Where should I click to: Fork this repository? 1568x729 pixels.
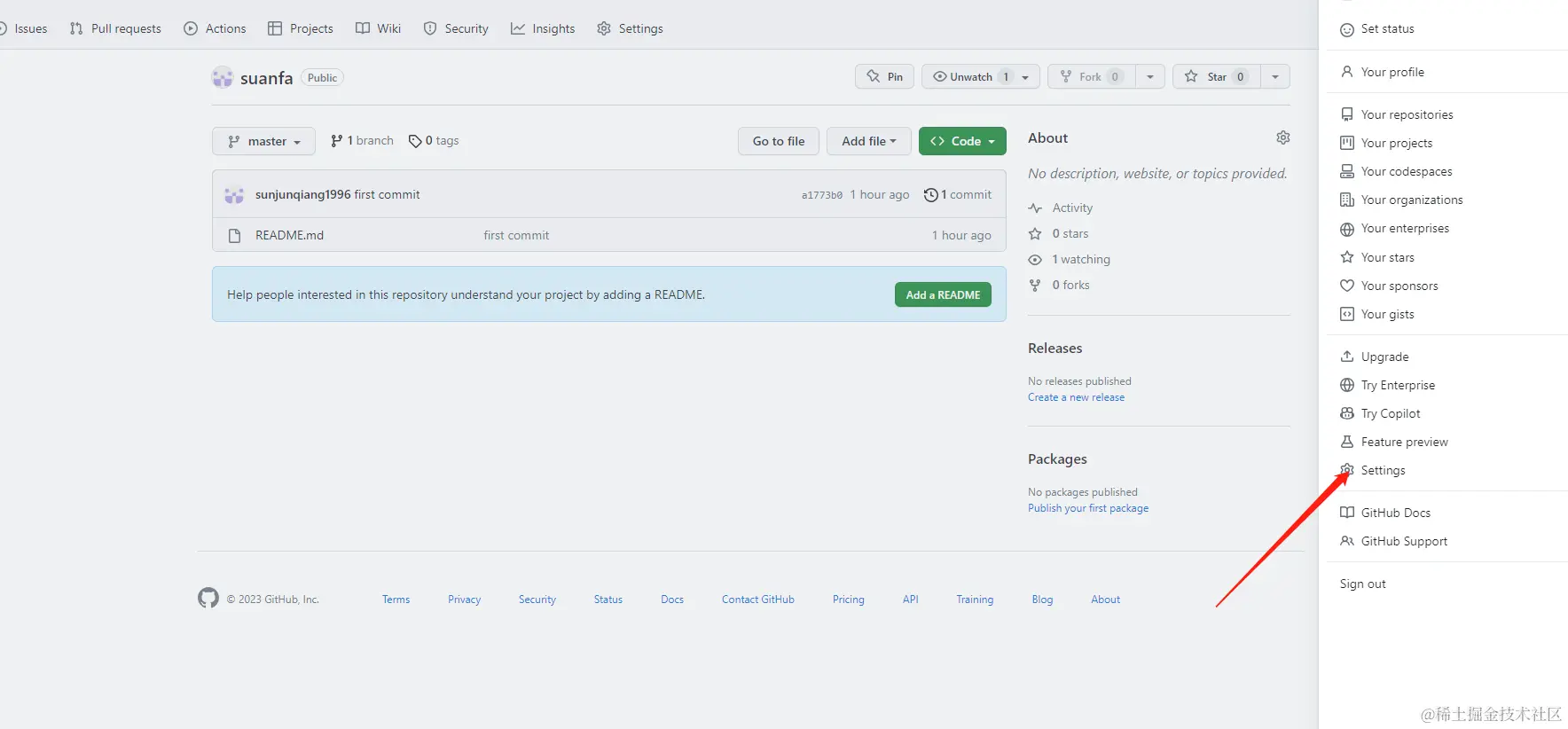(x=1092, y=76)
